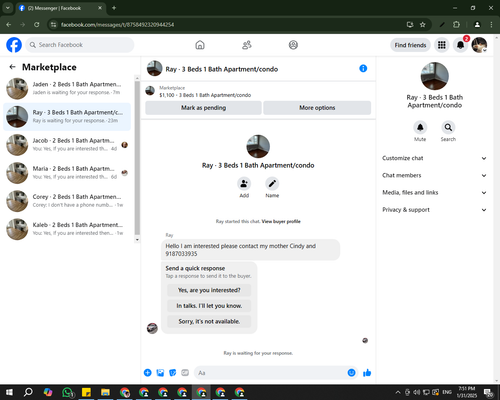Click the Find friends button

(410, 45)
